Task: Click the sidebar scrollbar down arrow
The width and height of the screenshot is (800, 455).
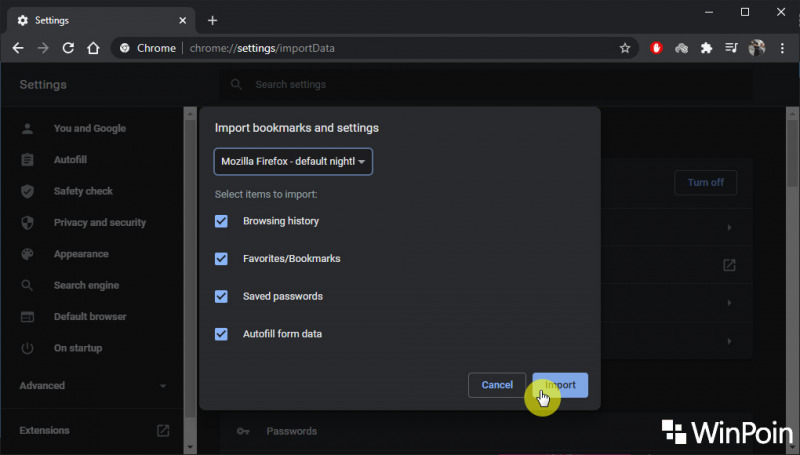Action: pyautogui.click(x=190, y=447)
